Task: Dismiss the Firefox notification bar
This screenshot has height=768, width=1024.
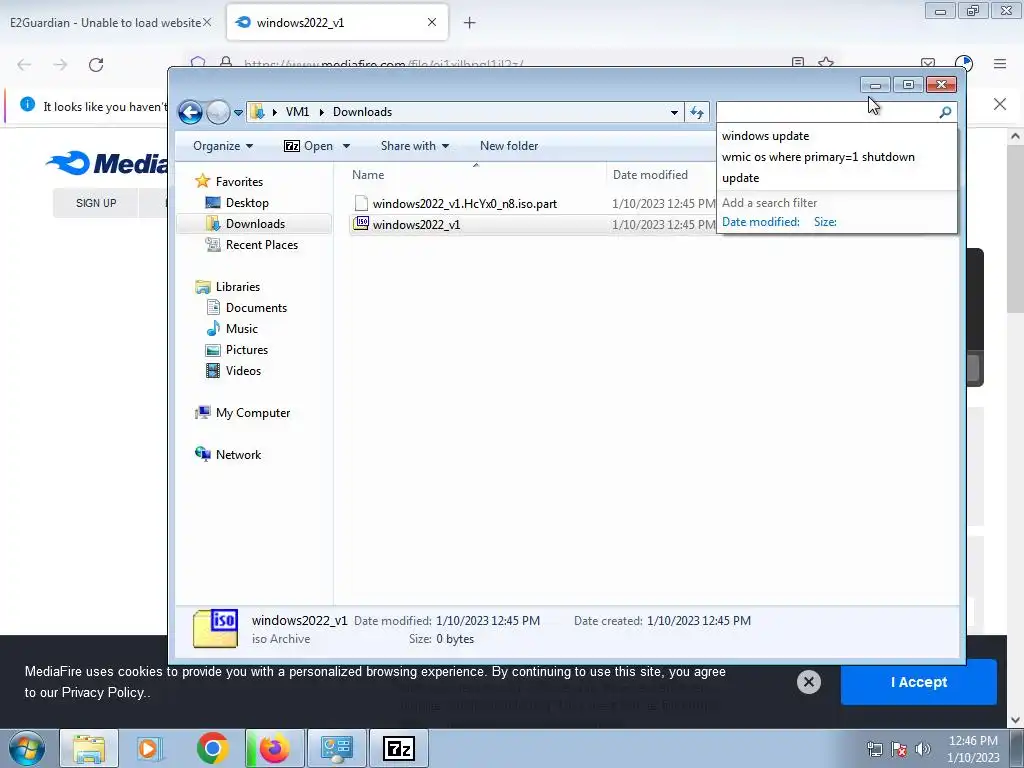Action: 1000,104
